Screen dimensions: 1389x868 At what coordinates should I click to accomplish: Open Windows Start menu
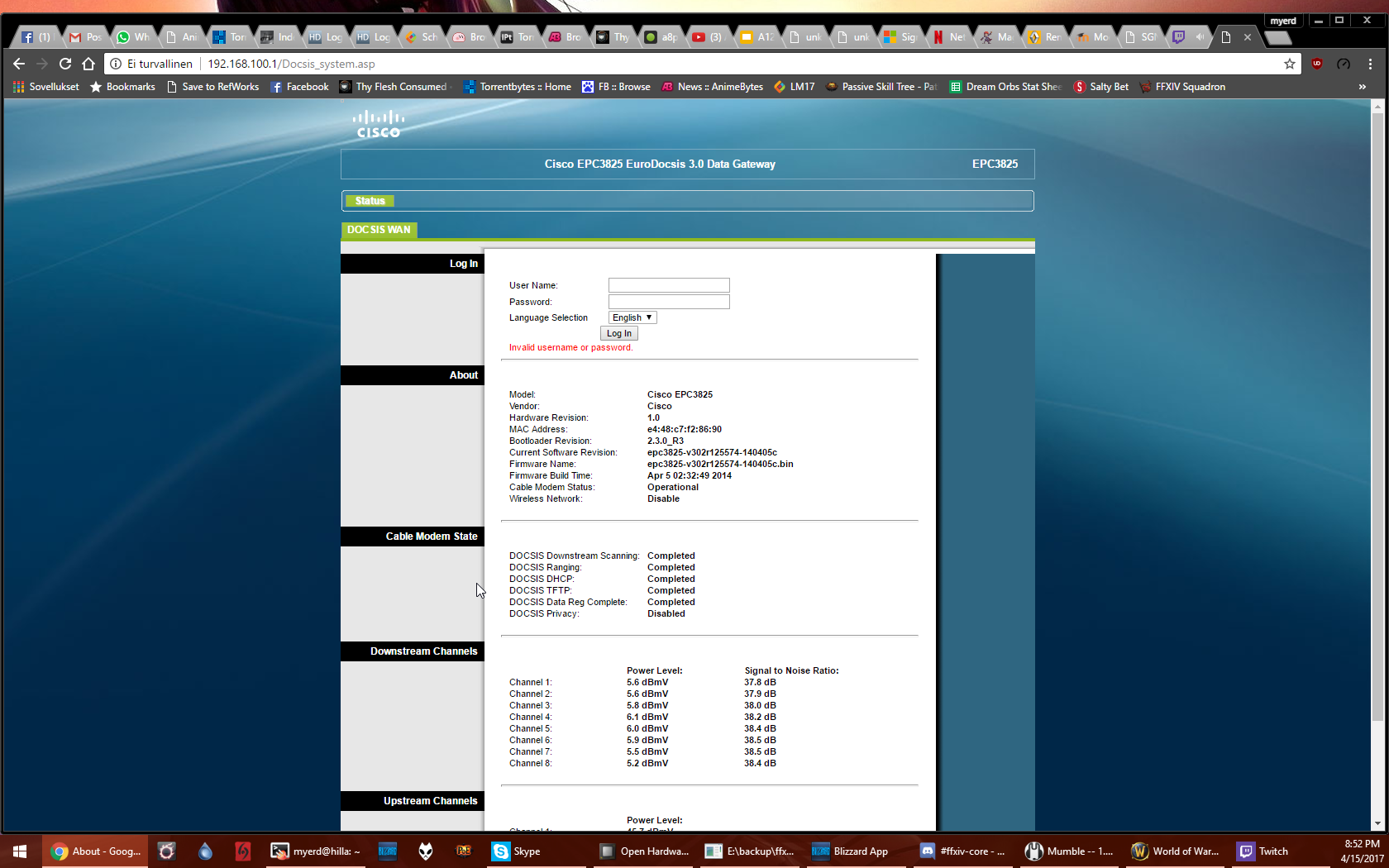pos(20,851)
